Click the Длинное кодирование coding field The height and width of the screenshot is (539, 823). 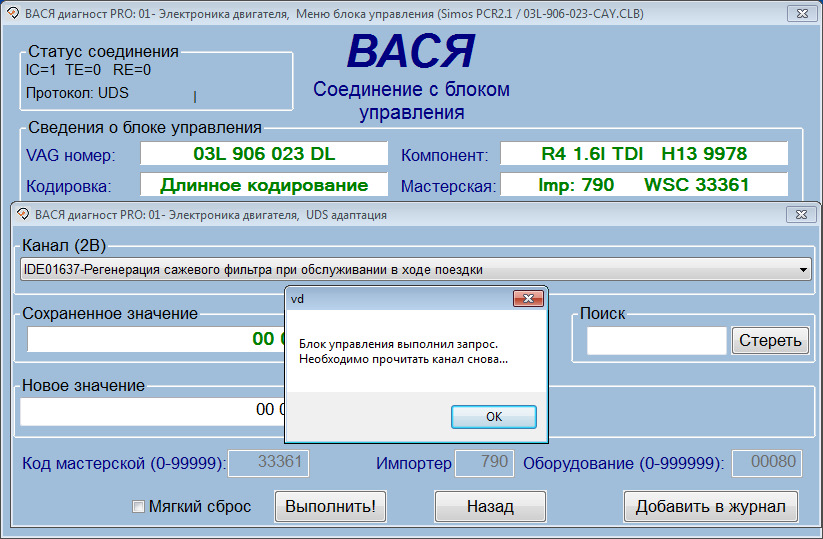pos(264,185)
